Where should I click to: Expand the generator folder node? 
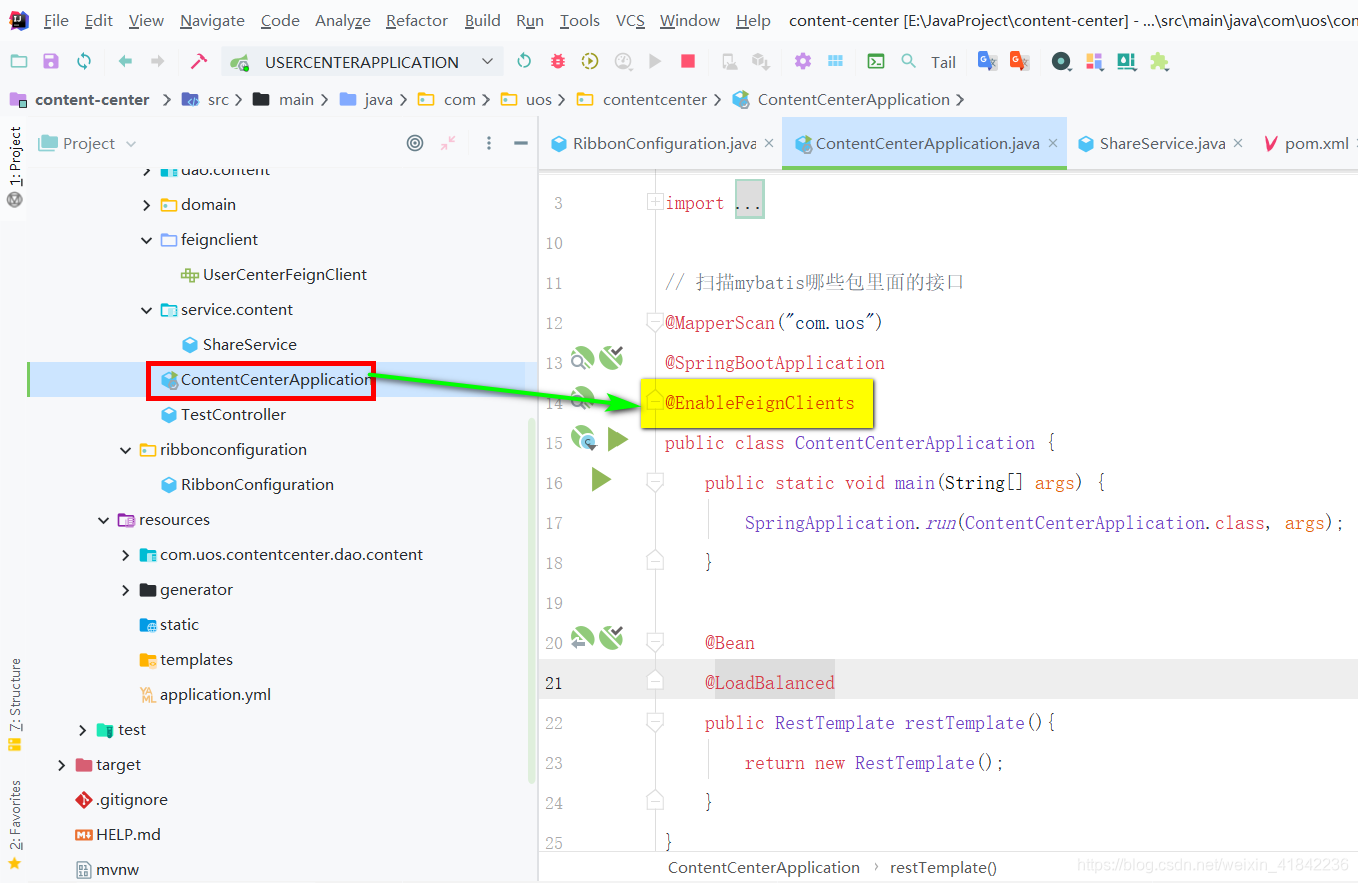[125, 590]
